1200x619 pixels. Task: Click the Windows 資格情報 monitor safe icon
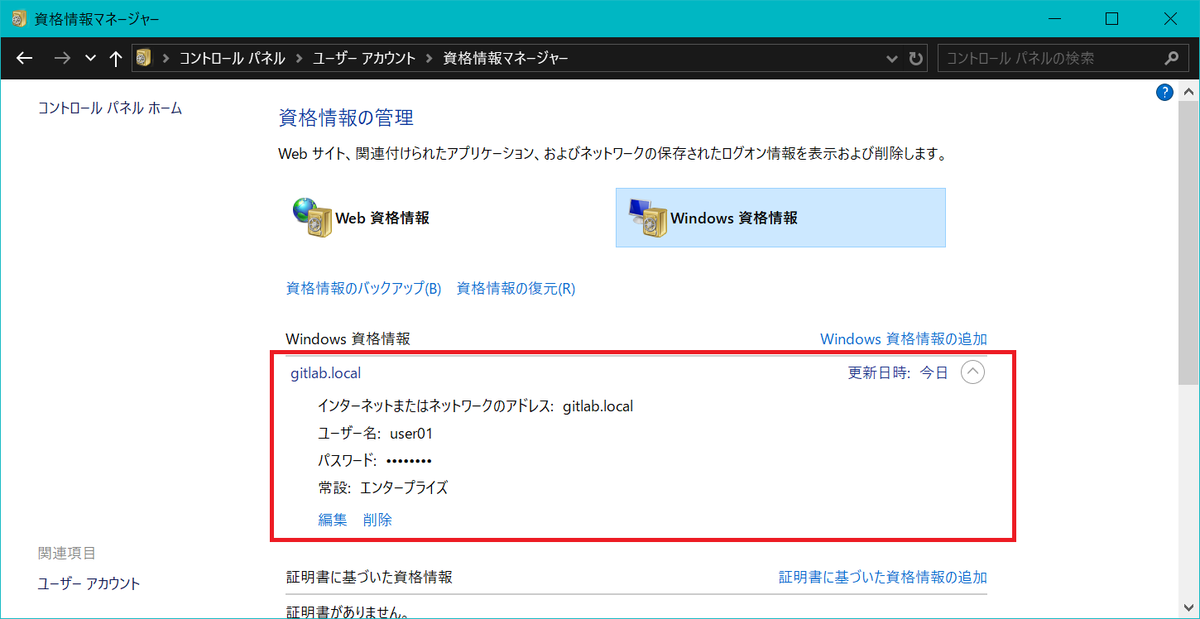646,217
